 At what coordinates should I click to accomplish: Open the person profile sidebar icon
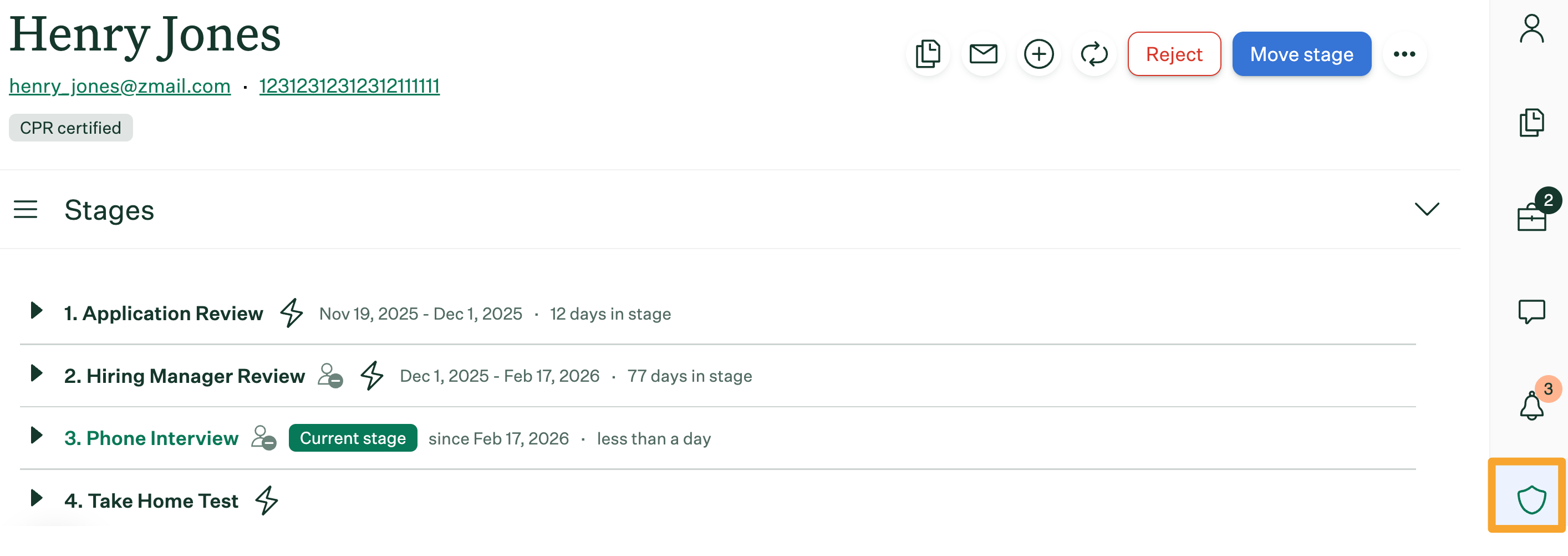tap(1531, 29)
